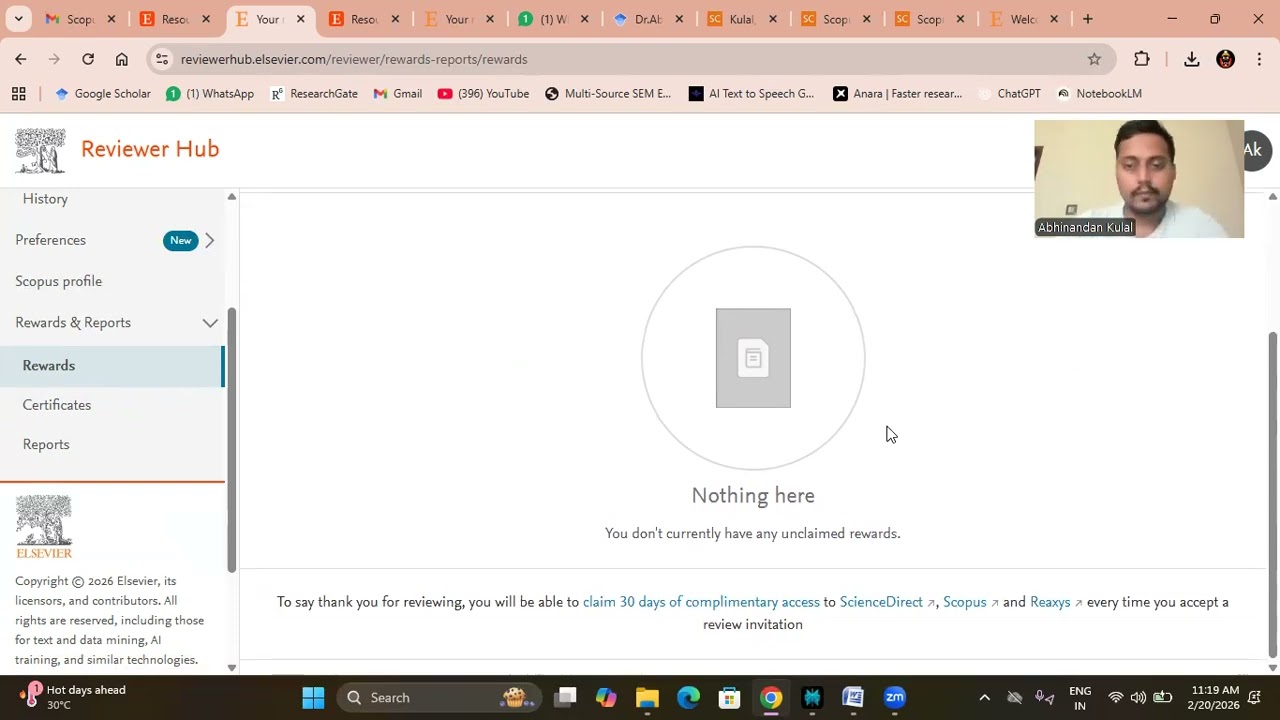1280x720 pixels.
Task: Open the site information icon in address bar
Action: click(162, 59)
